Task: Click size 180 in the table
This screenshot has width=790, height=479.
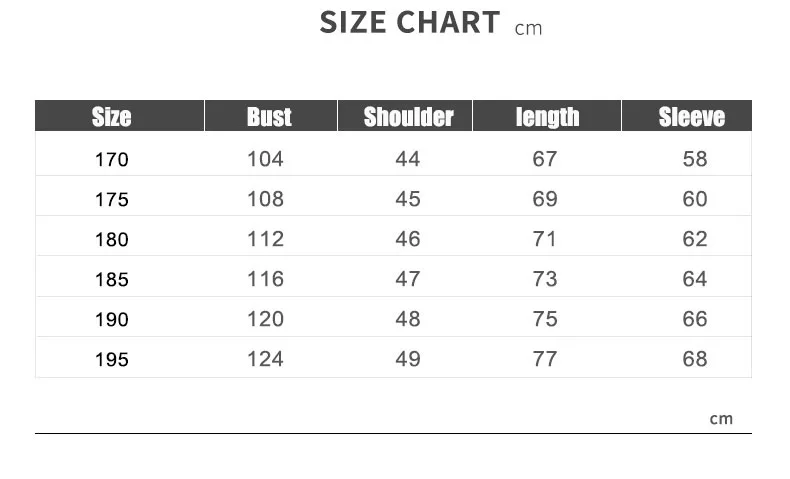Action: coord(112,239)
